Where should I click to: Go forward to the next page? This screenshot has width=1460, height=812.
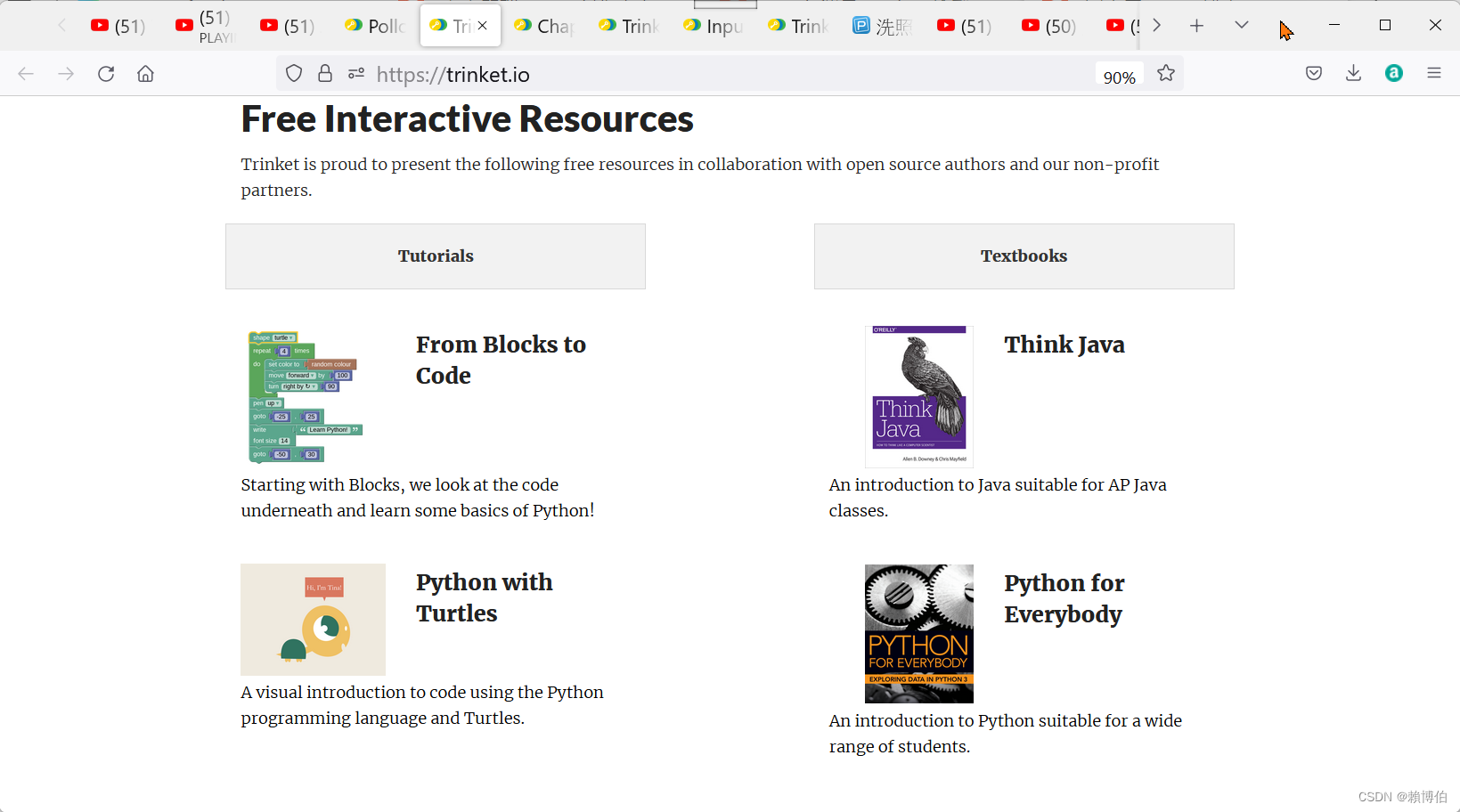coord(66,74)
